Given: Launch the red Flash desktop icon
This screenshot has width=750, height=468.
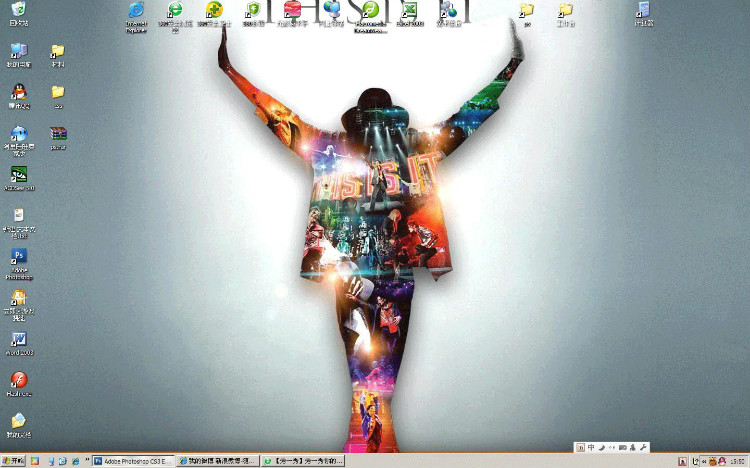Looking at the screenshot, I should coord(19,384).
